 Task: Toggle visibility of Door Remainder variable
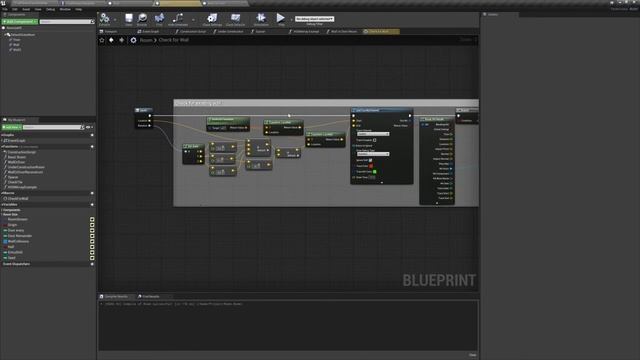tap(92, 236)
